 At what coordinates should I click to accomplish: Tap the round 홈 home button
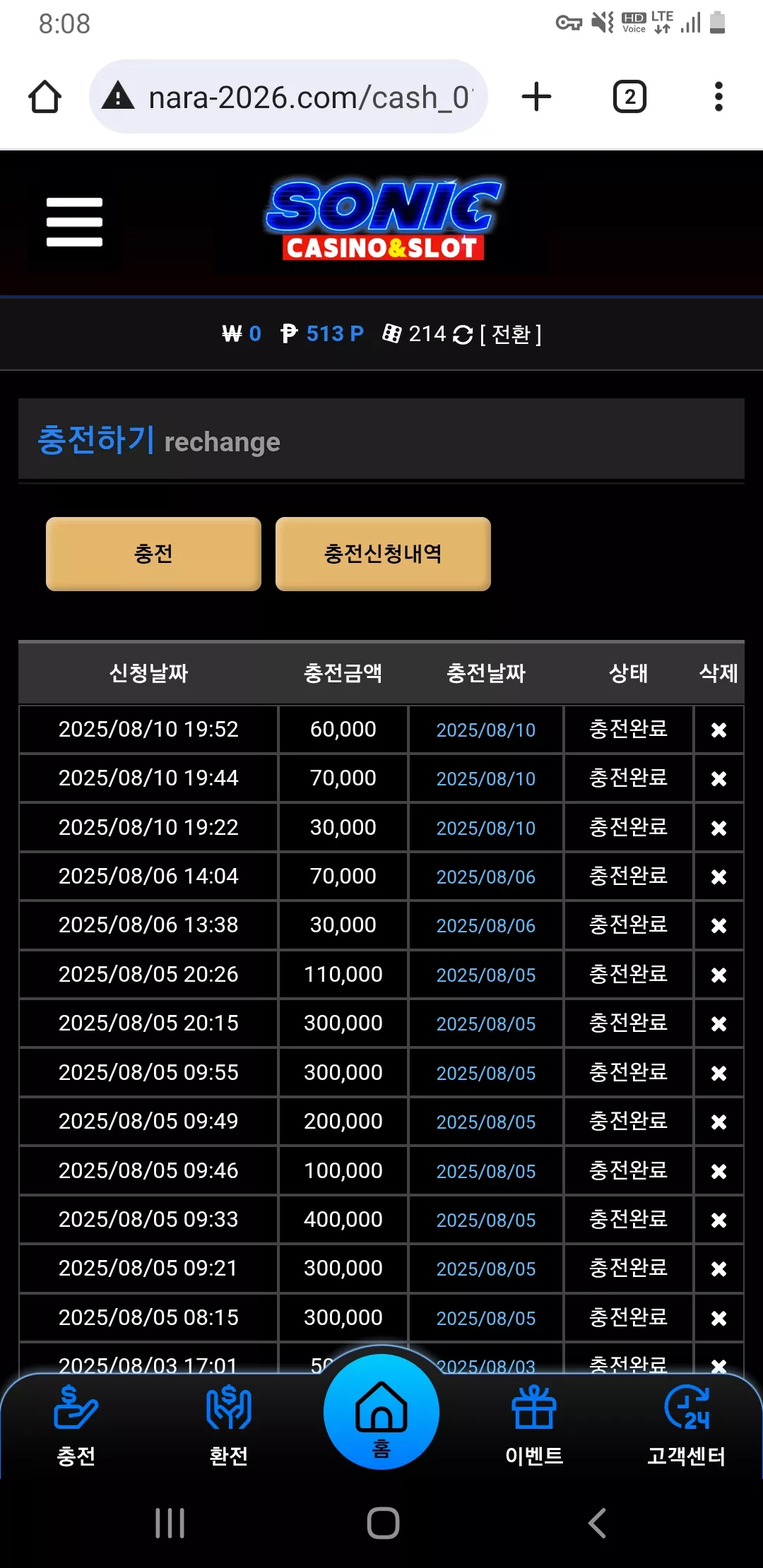click(381, 1411)
